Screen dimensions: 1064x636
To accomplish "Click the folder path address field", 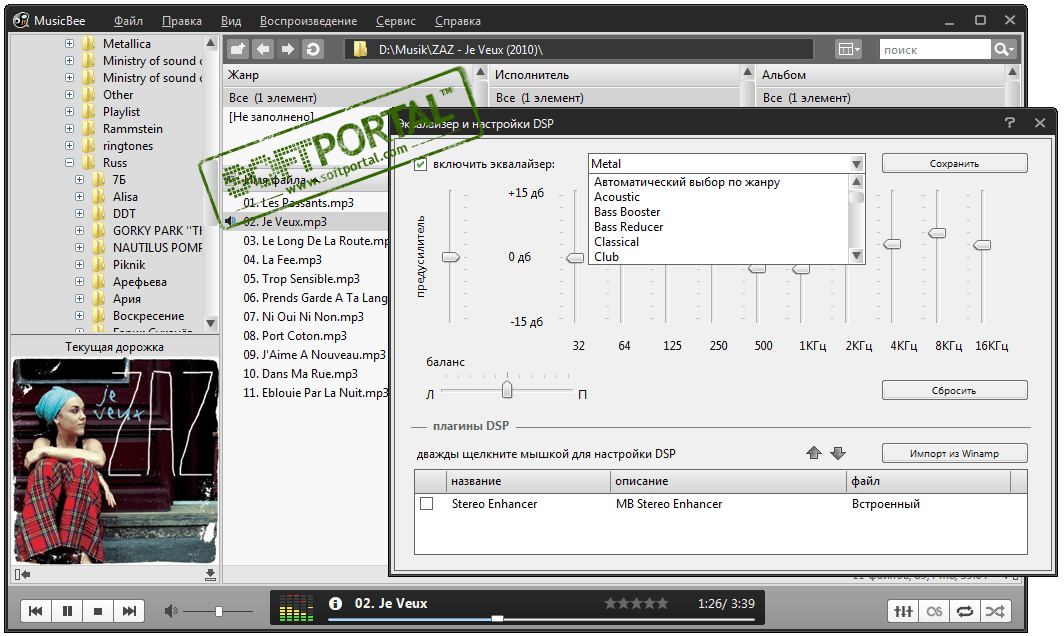I will click(579, 50).
